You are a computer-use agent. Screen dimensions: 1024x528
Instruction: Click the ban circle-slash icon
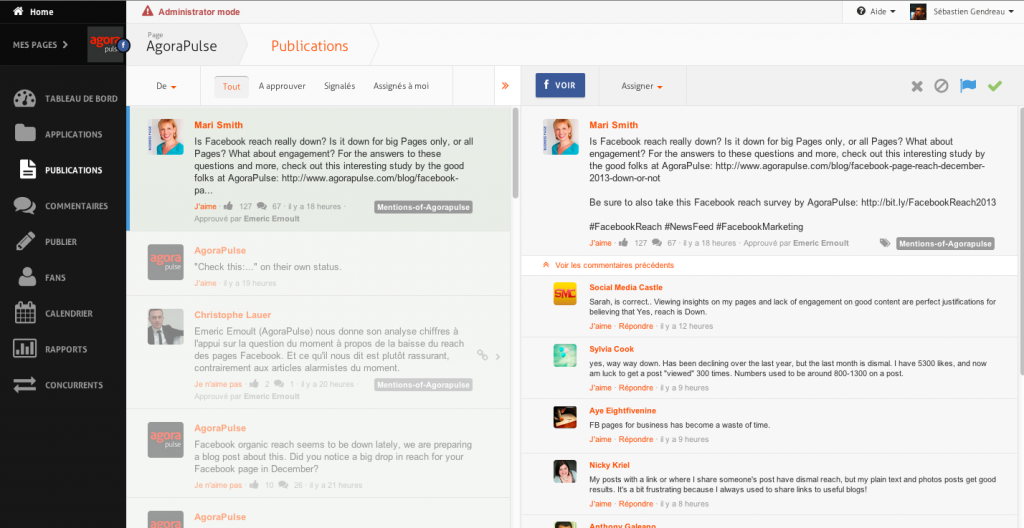(x=941, y=86)
